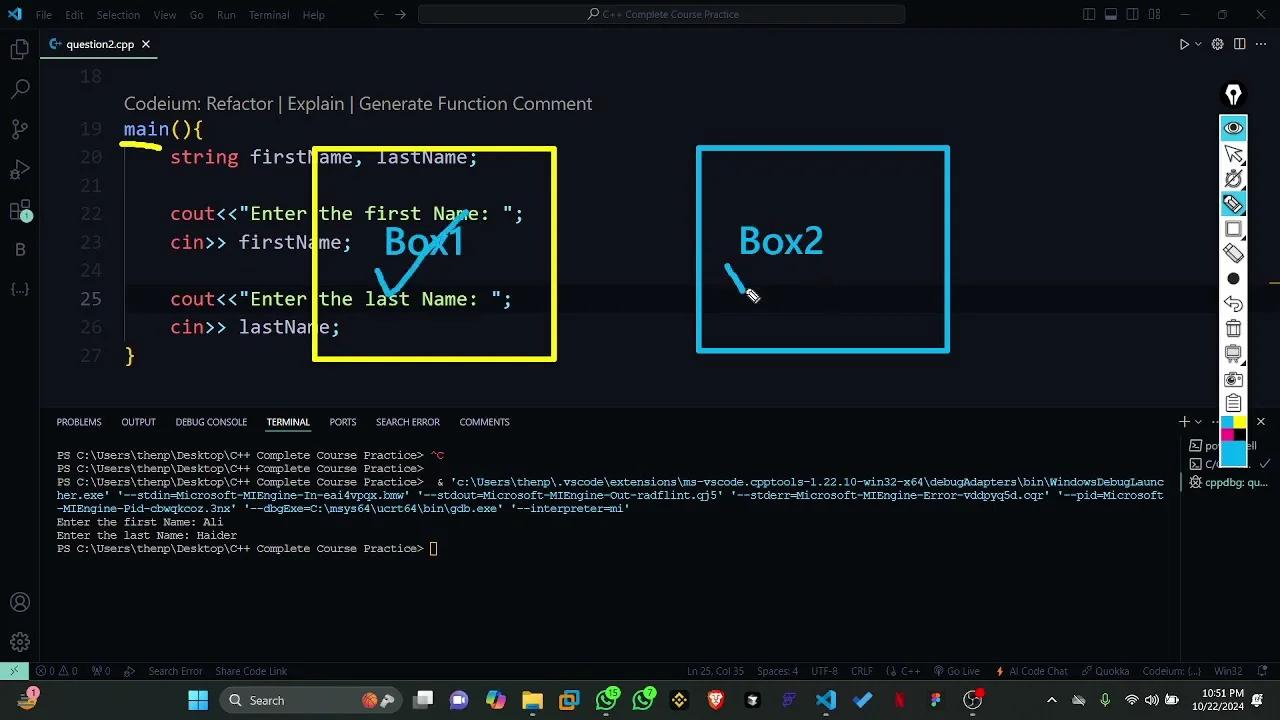1280x720 pixels.
Task: Undo the last annotation stroke
Action: [1233, 303]
